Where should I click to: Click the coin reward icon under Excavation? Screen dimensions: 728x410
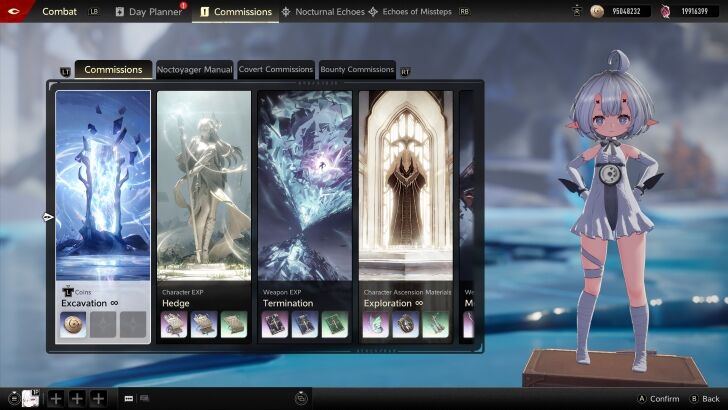click(73, 324)
